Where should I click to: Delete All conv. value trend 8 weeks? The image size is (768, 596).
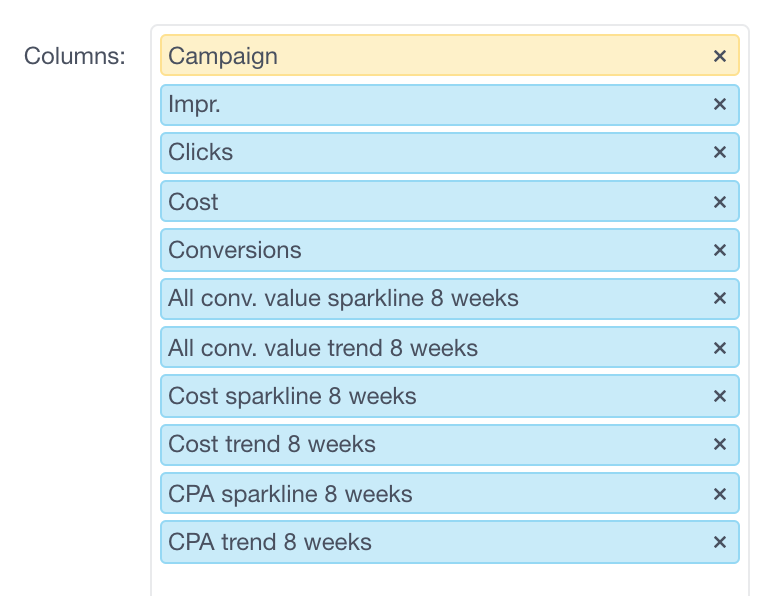point(719,348)
